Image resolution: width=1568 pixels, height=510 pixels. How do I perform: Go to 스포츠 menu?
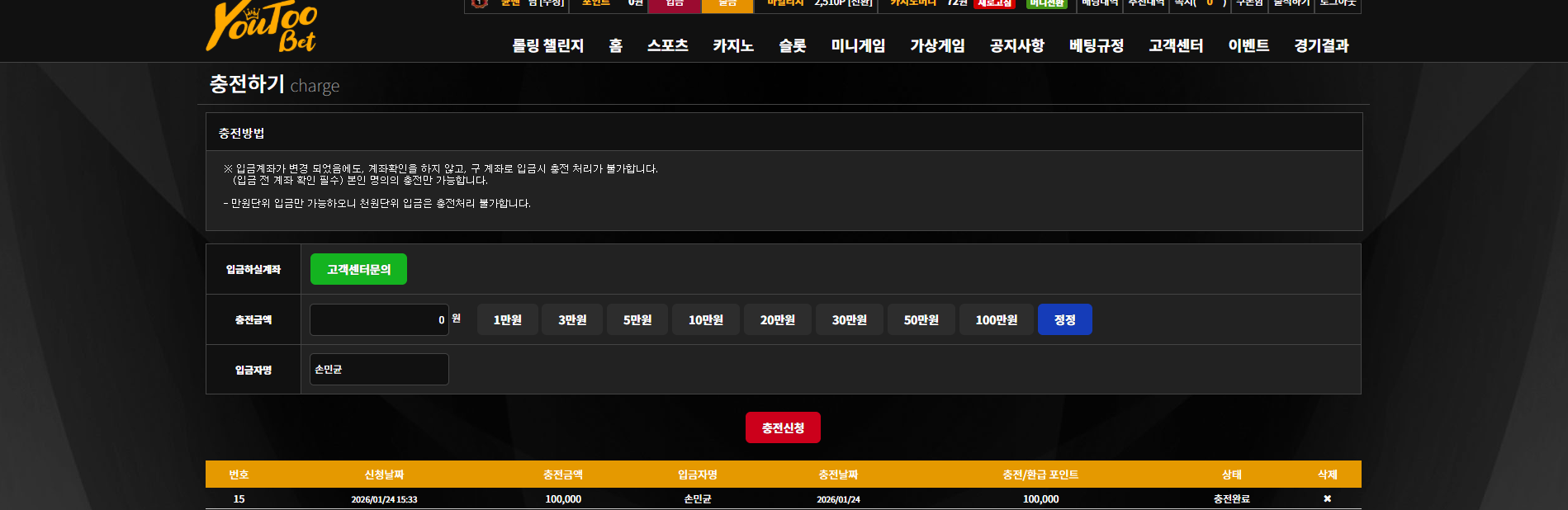[x=668, y=45]
